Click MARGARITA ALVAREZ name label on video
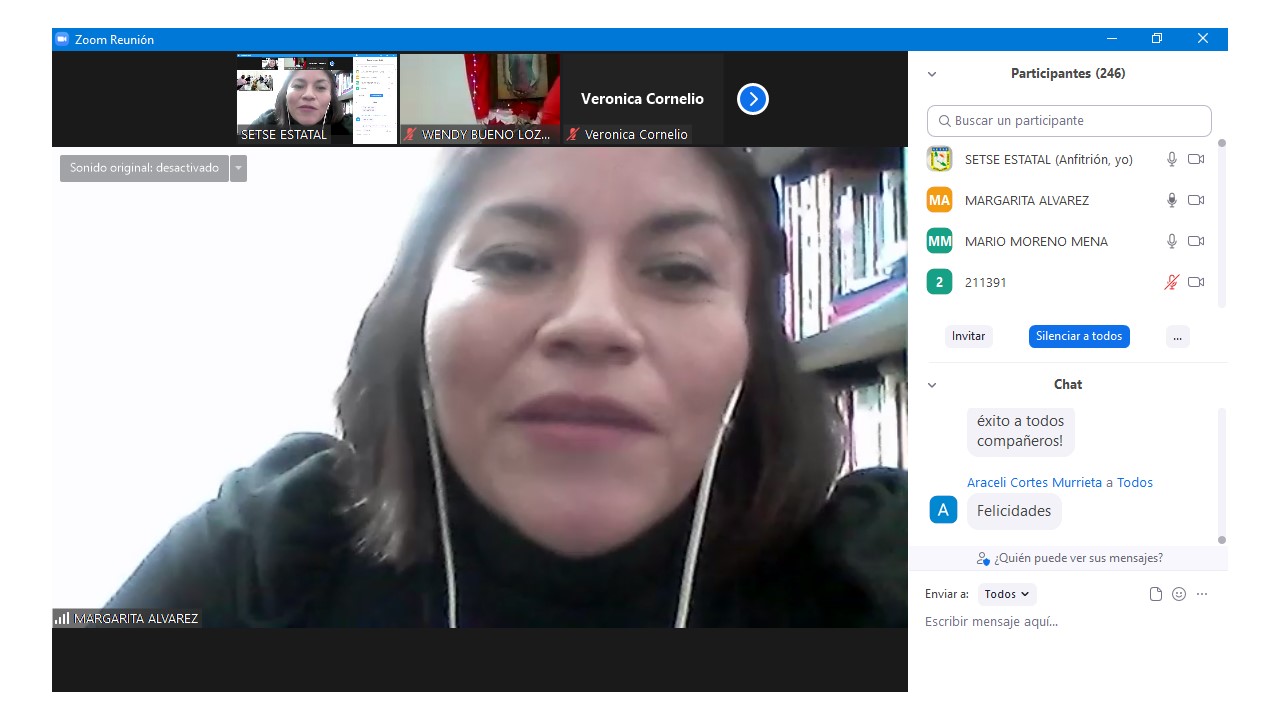 (x=136, y=619)
